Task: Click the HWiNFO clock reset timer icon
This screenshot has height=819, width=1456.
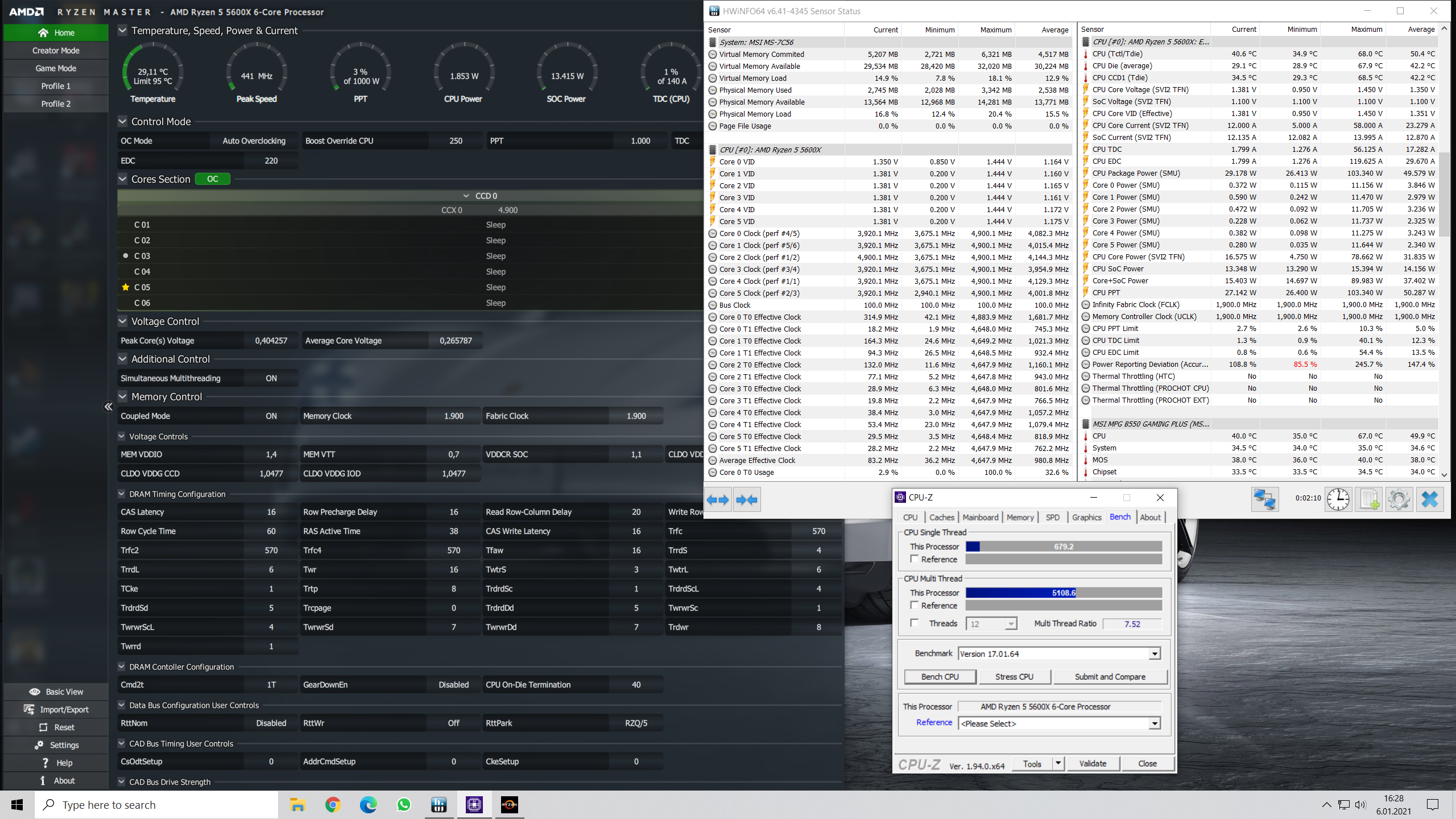Action: pyautogui.click(x=1338, y=500)
